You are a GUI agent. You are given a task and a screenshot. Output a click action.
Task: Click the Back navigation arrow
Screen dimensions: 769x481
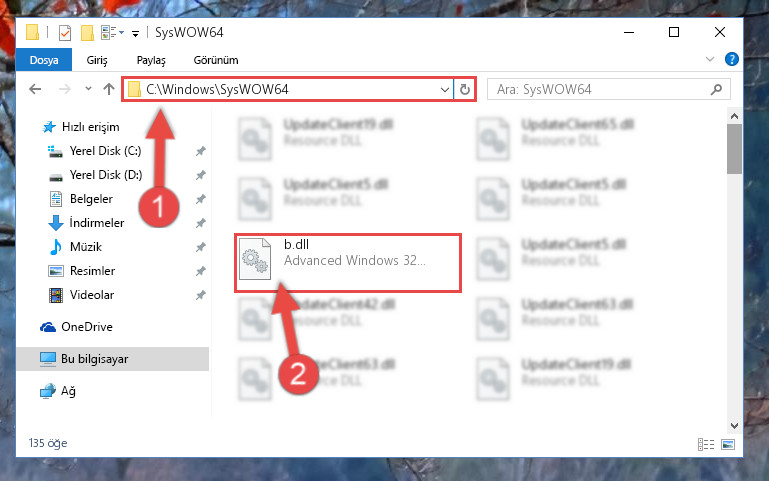click(35, 89)
